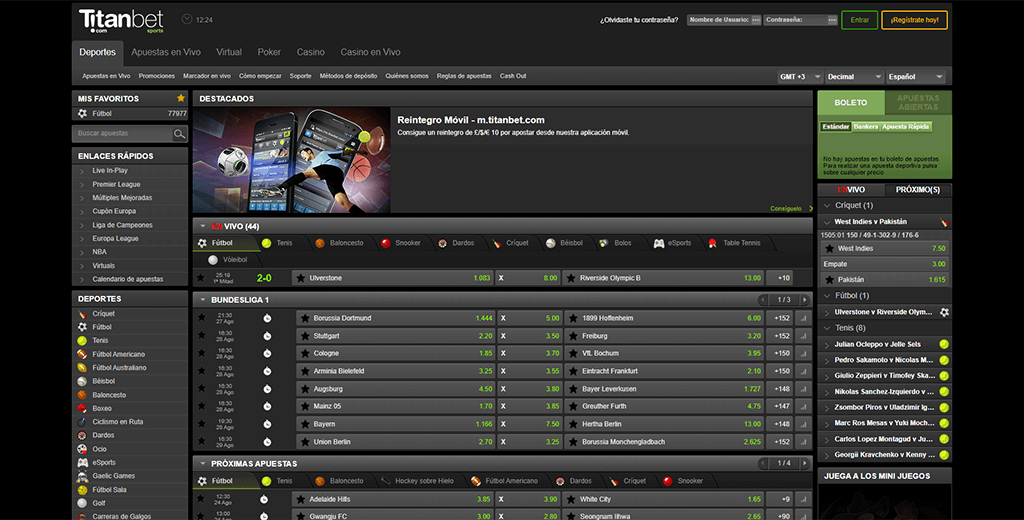Open Ciclismo en Ruta sport
This screenshot has height=520, width=1024.
[118, 422]
